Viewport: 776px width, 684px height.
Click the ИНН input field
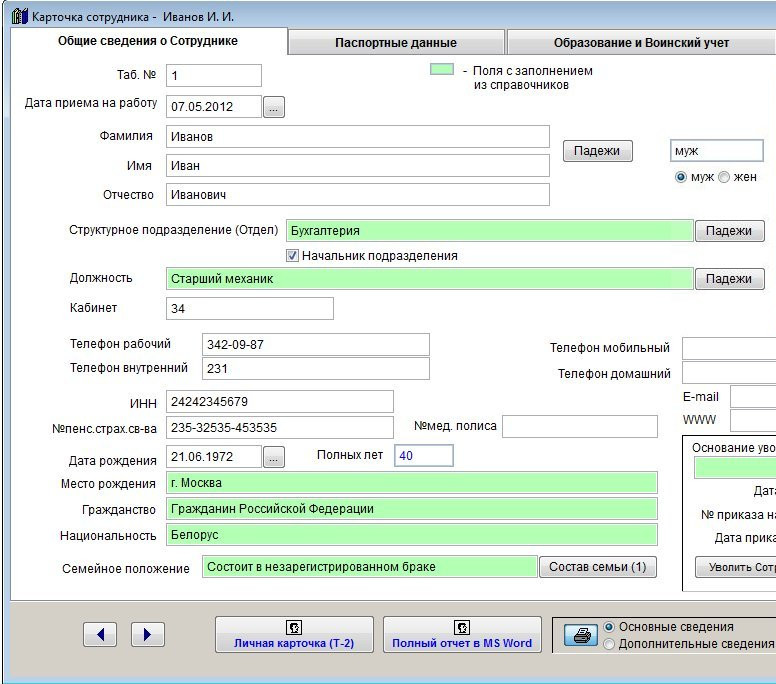[x=280, y=401]
